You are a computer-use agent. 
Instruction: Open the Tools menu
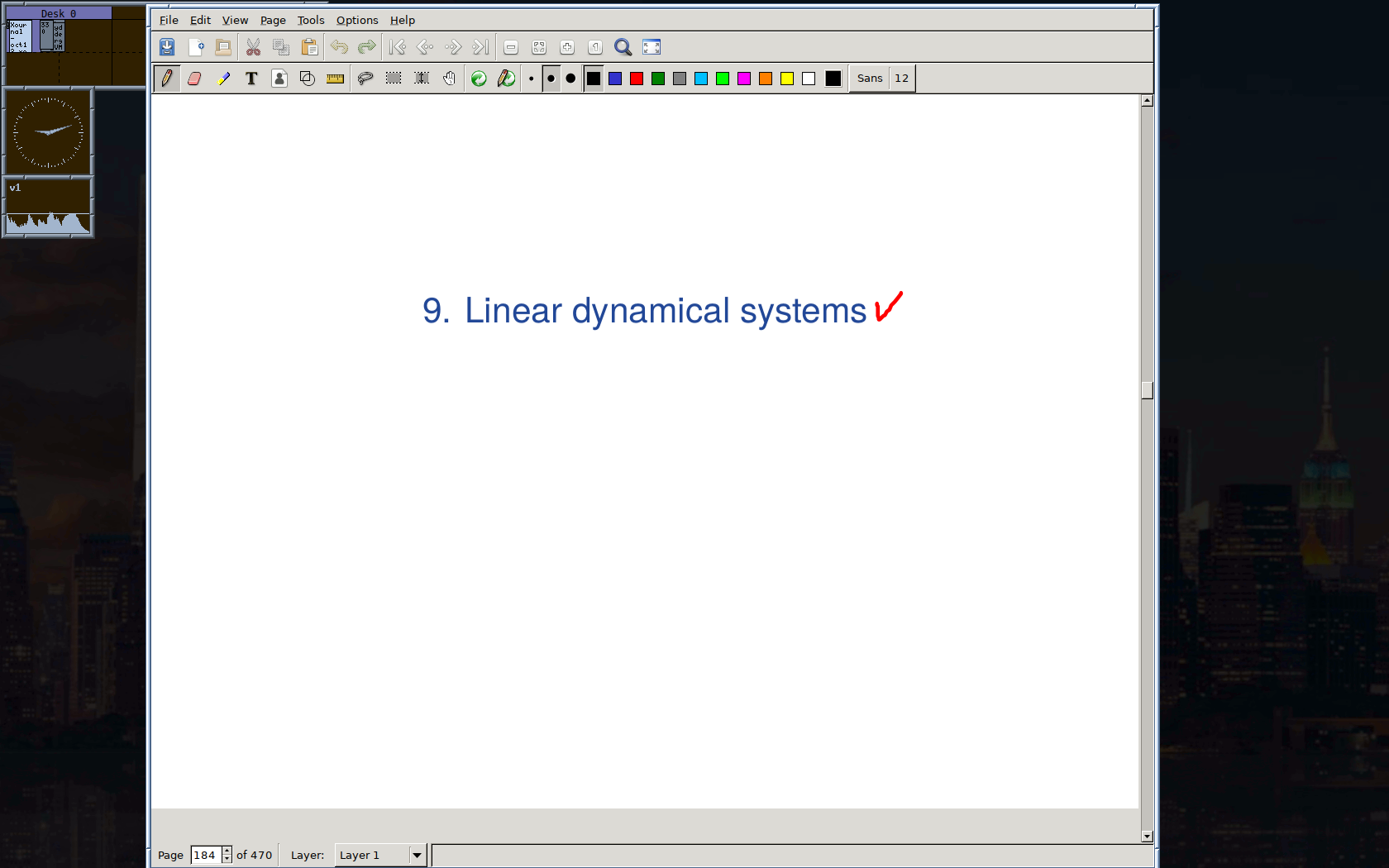pyautogui.click(x=311, y=20)
